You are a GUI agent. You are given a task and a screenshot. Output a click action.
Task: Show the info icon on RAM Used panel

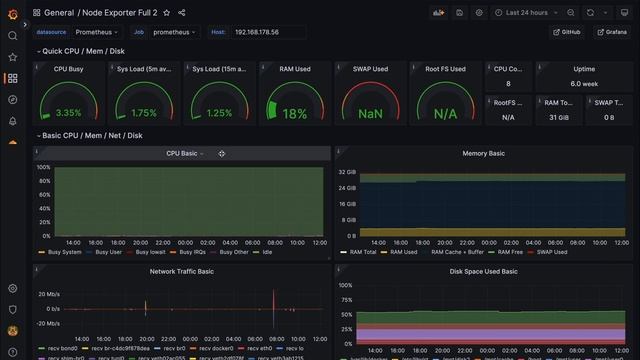(262, 67)
